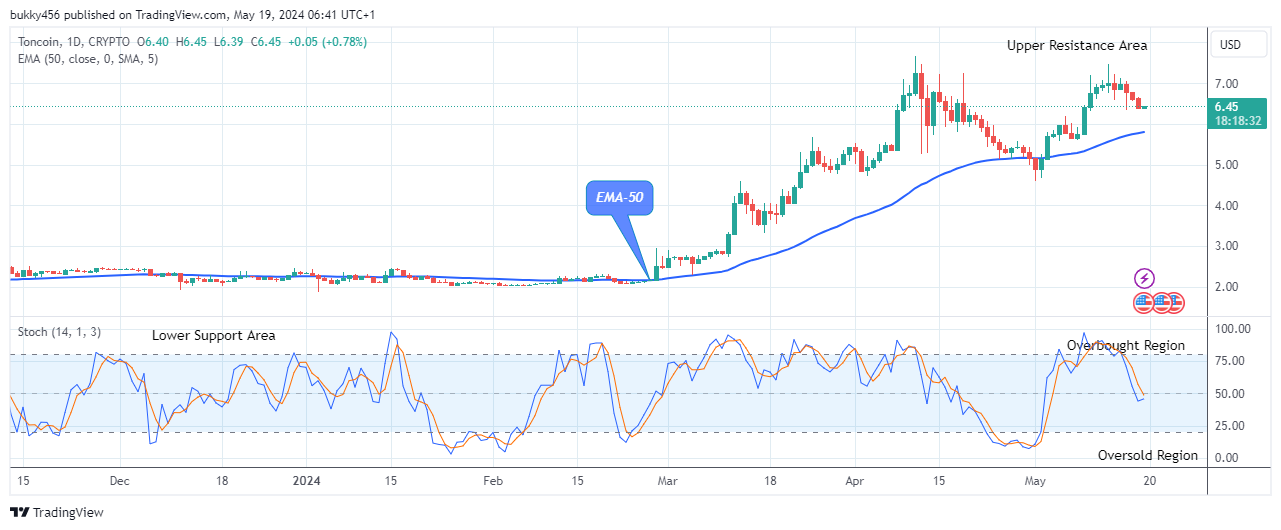1281x530 pixels.
Task: Click the 3.00 price axis label
Action: pos(1227,246)
